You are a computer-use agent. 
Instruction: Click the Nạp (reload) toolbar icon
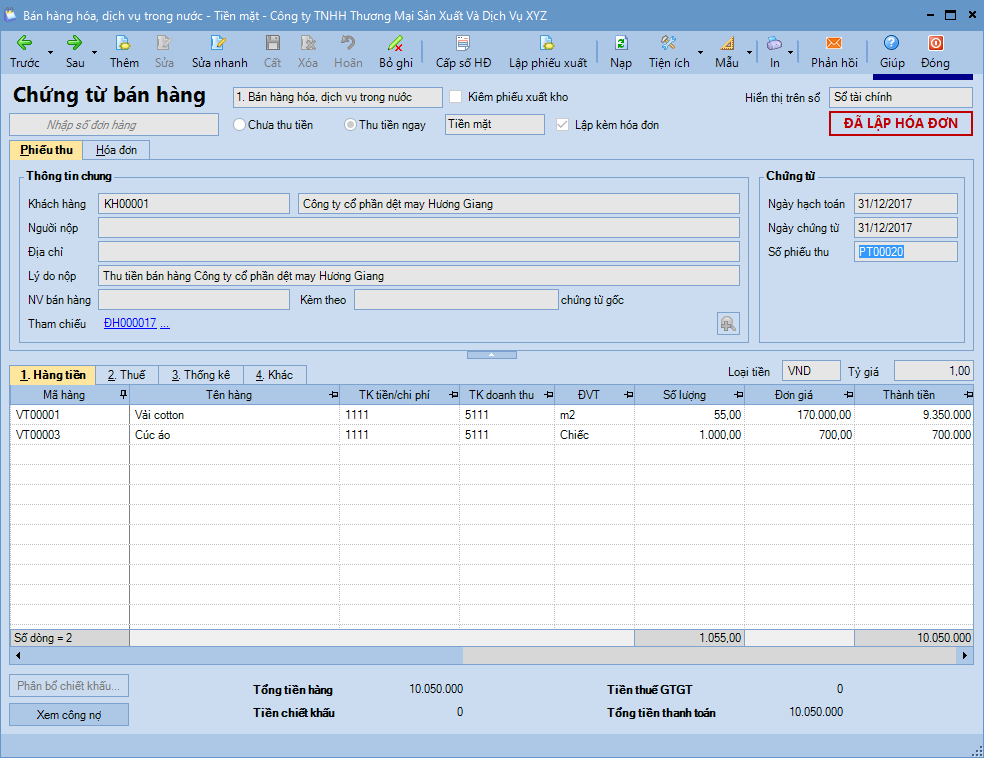(621, 43)
